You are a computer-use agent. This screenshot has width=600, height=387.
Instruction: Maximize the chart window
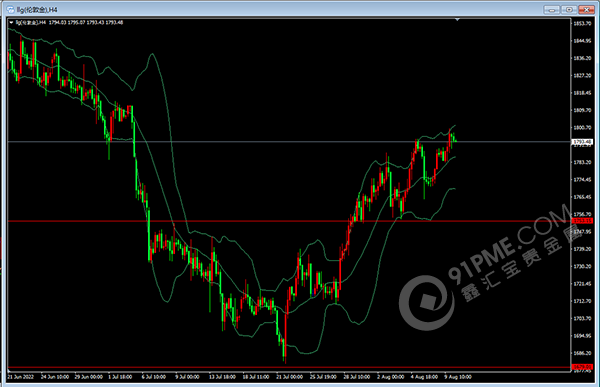[569, 10]
